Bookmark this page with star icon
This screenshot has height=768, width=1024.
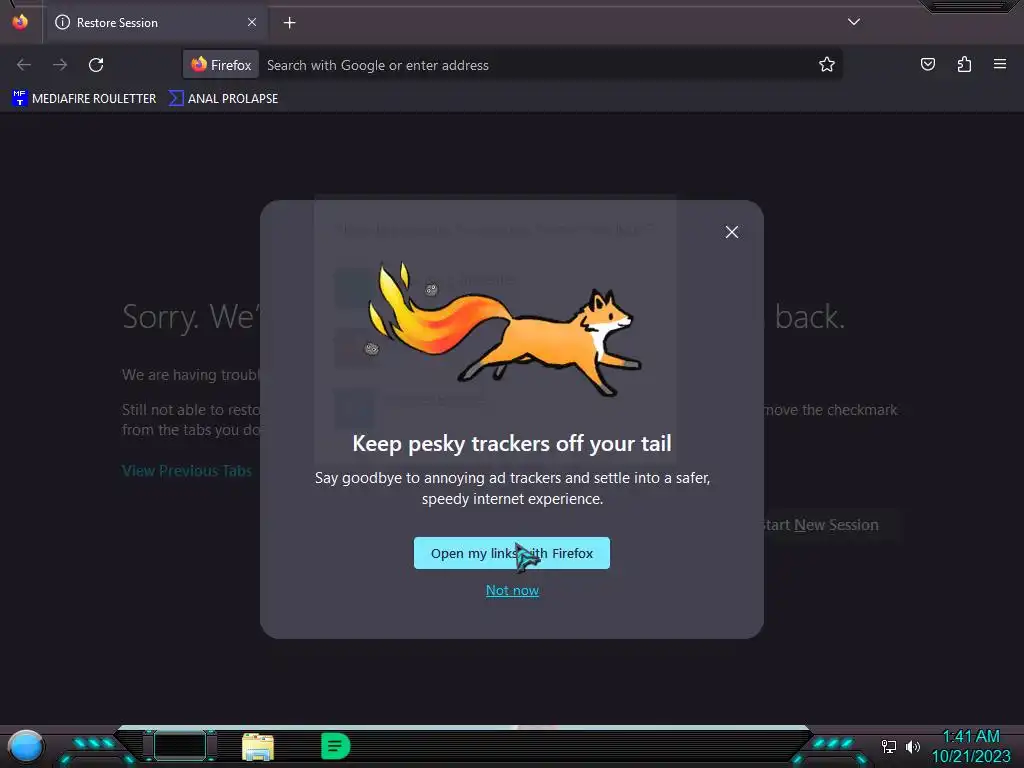pos(827,65)
